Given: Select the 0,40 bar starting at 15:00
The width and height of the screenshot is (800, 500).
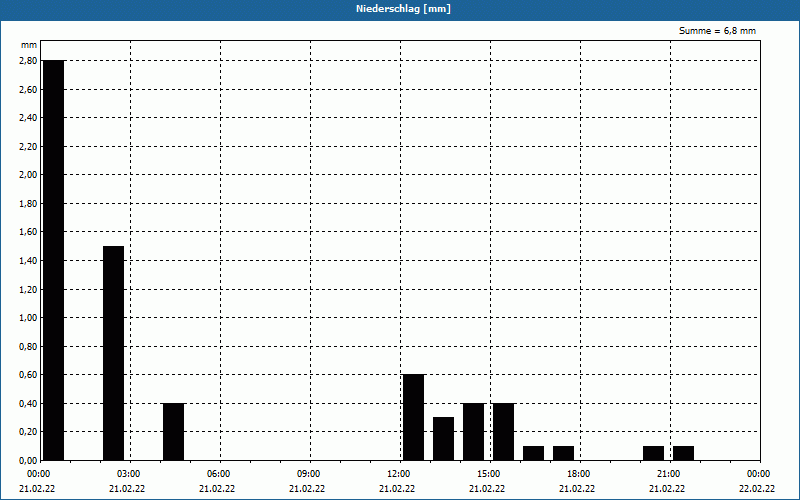Looking at the screenshot, I should [504, 432].
